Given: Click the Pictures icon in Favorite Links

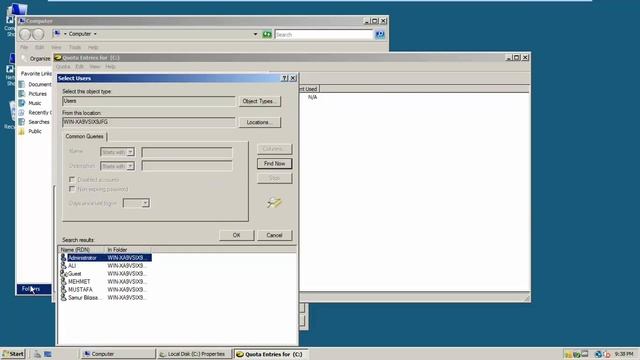Looking at the screenshot, I should point(22,93).
